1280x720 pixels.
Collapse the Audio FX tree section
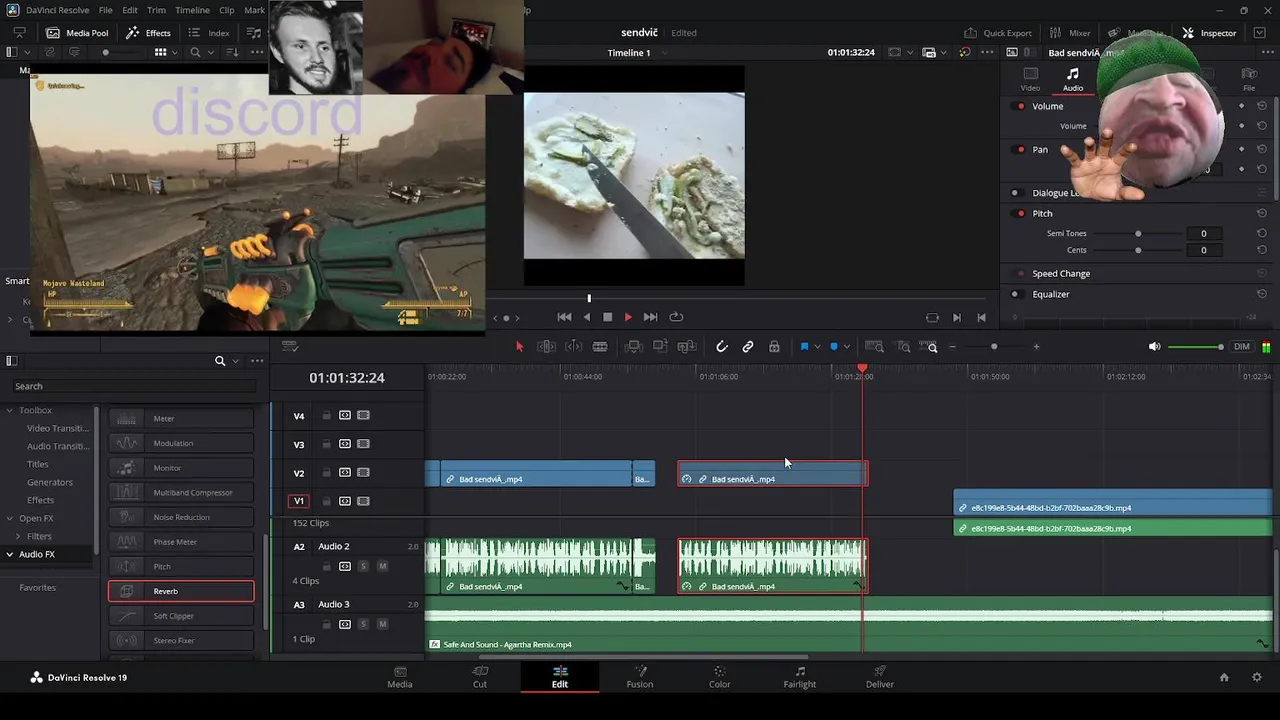(10, 554)
